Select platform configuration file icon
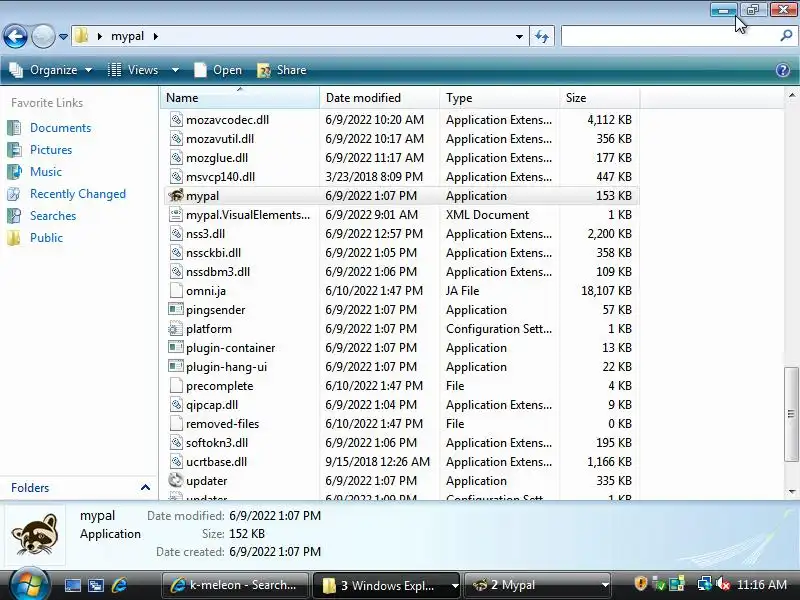Viewport: 800px width, 600px height. pos(176,329)
